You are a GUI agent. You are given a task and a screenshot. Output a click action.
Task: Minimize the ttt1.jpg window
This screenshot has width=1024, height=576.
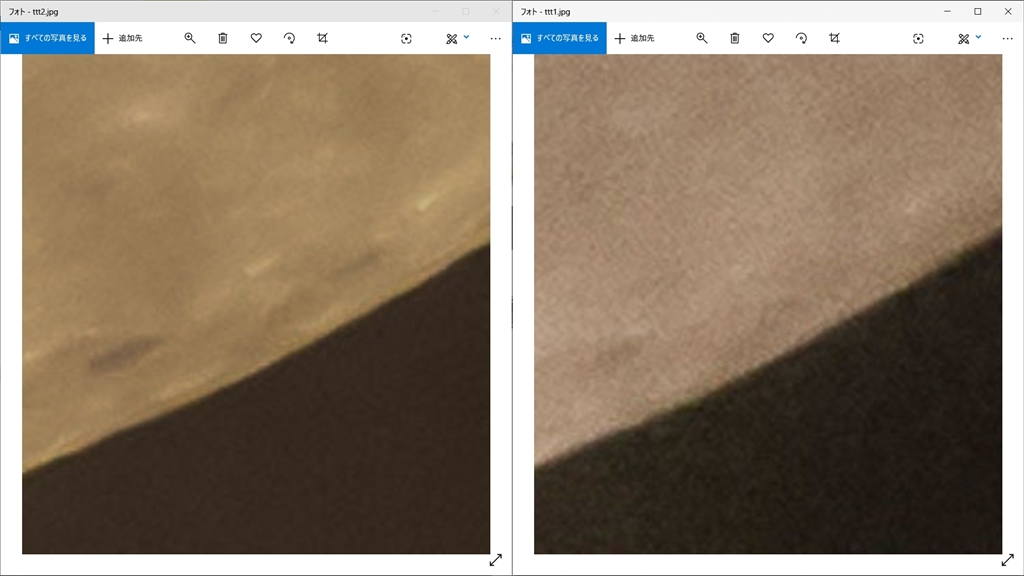click(948, 11)
